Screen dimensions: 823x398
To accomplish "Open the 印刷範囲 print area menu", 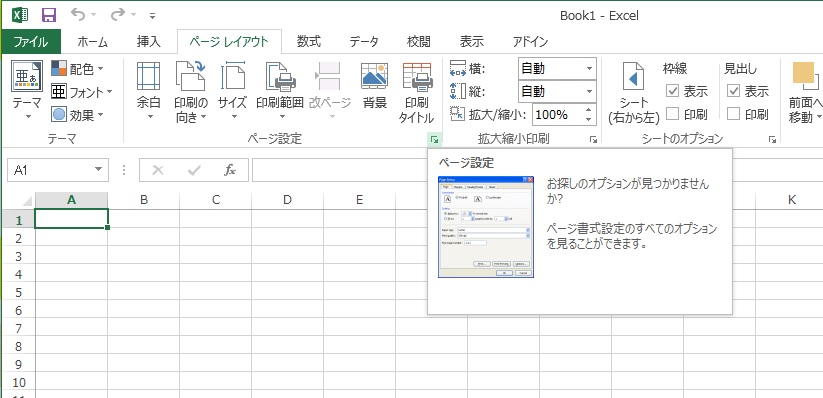I will point(280,91).
